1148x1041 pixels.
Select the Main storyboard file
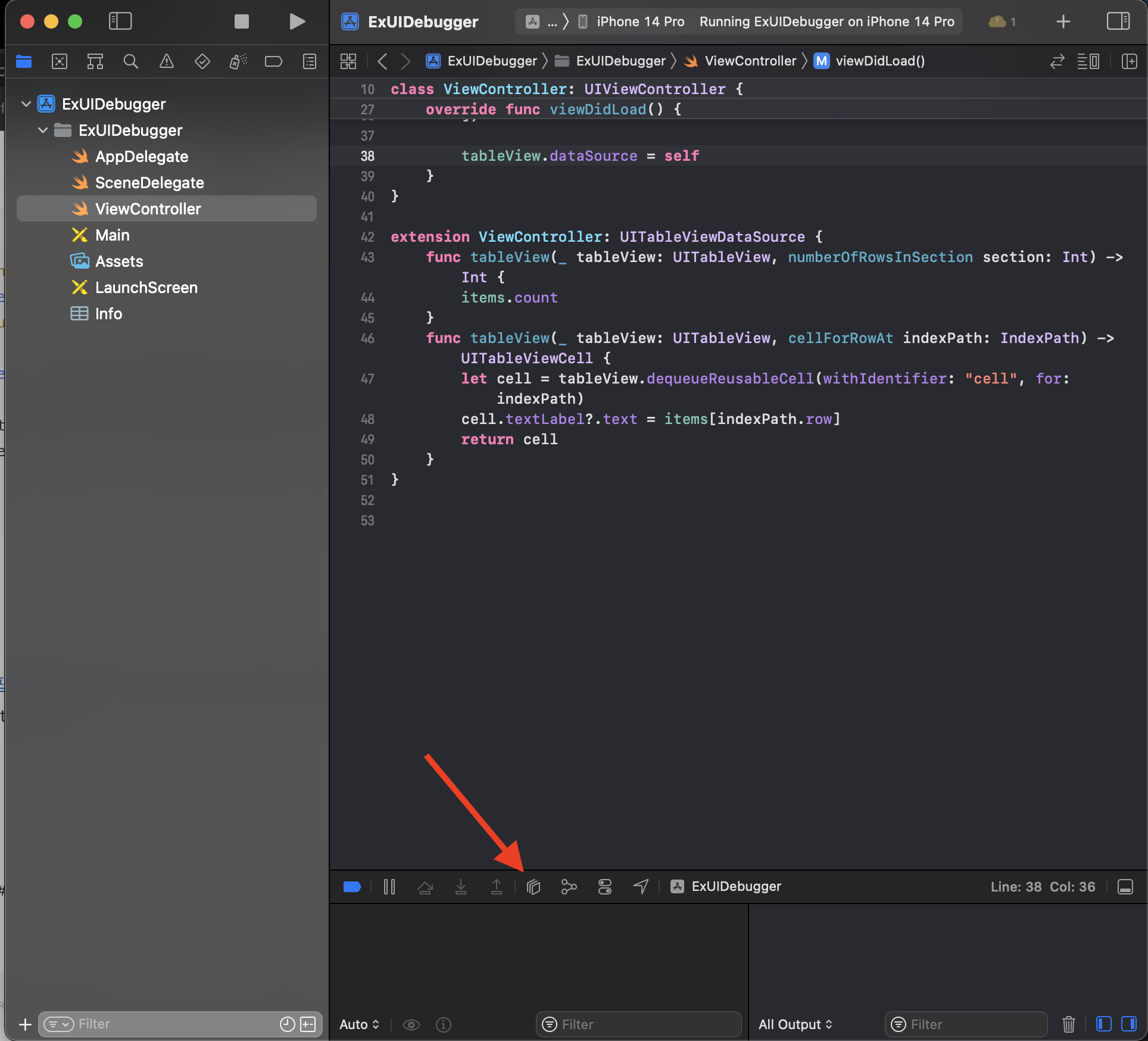pos(112,235)
